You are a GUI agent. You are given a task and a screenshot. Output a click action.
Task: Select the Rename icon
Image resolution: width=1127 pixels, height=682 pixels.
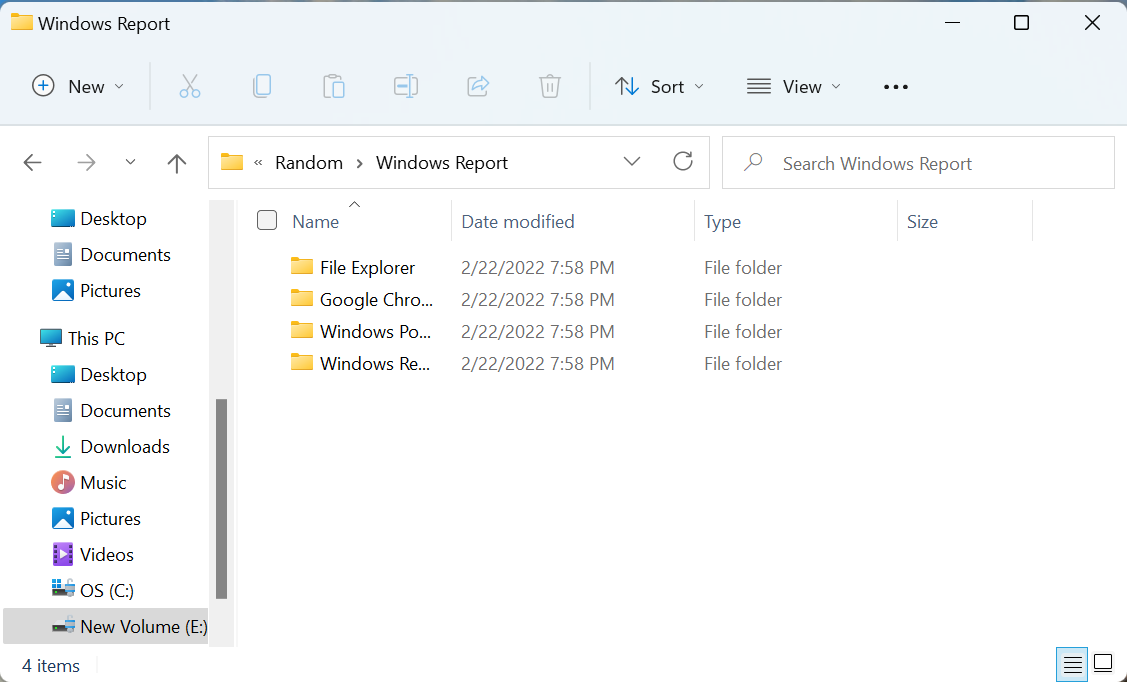(x=406, y=86)
